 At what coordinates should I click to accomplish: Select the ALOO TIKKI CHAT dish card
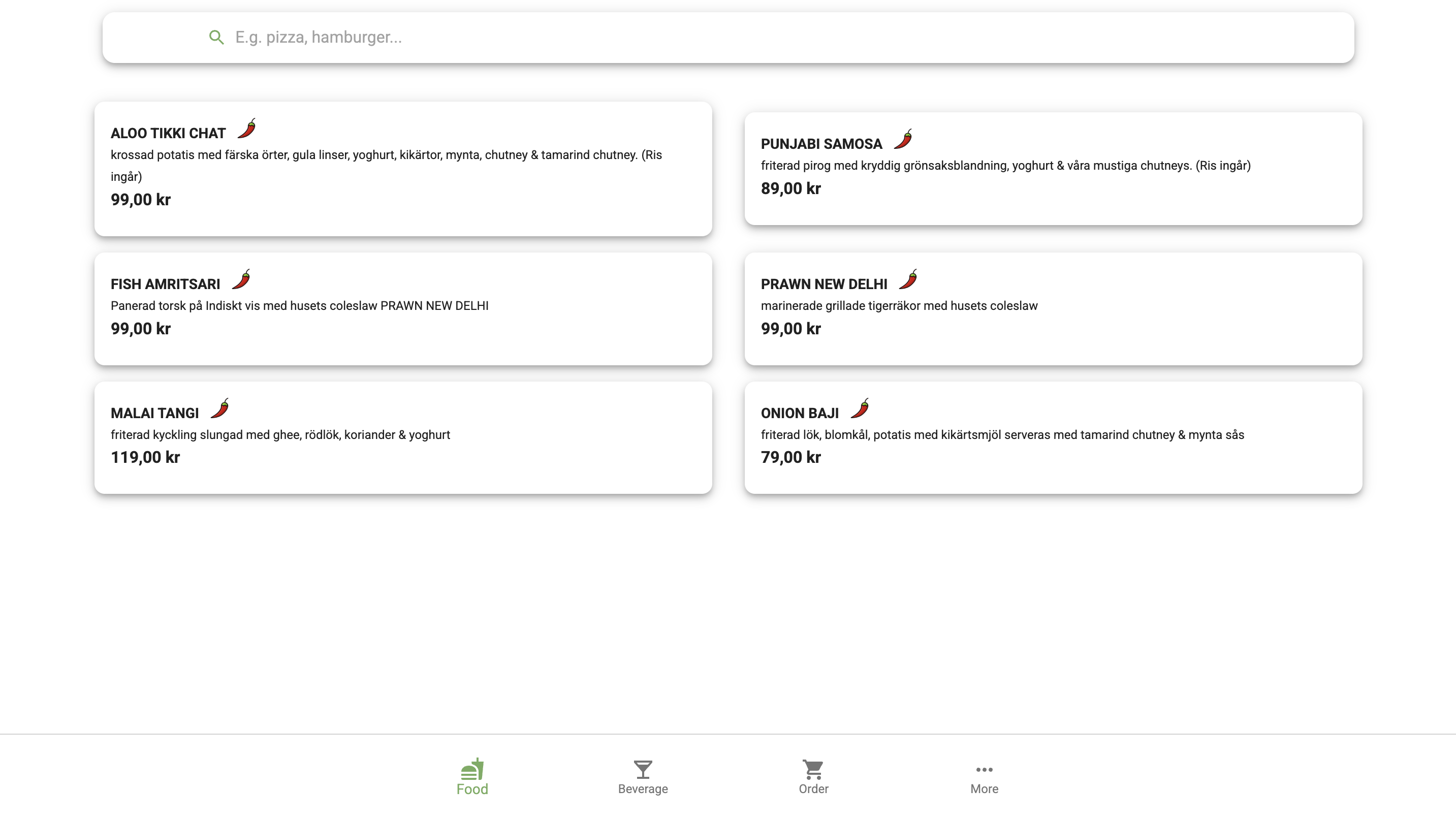[403, 169]
